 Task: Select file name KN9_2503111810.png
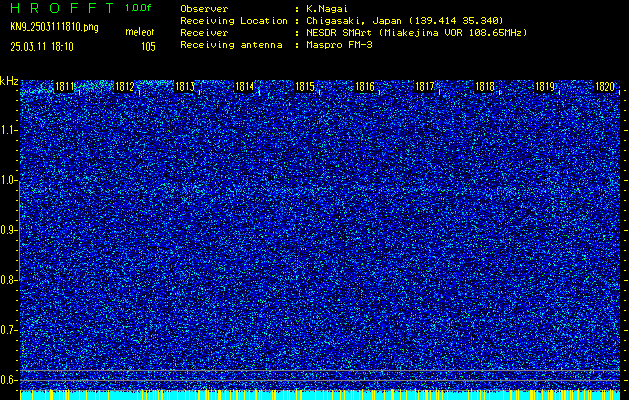[x=54, y=27]
